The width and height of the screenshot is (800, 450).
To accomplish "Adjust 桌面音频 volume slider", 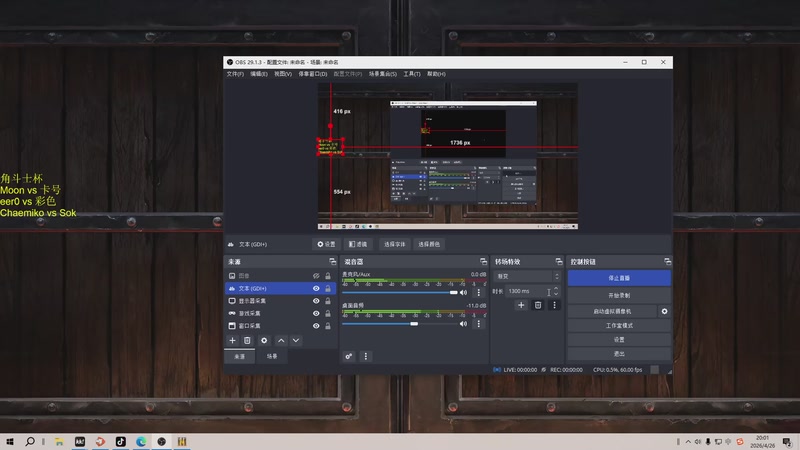I will [x=399, y=323].
